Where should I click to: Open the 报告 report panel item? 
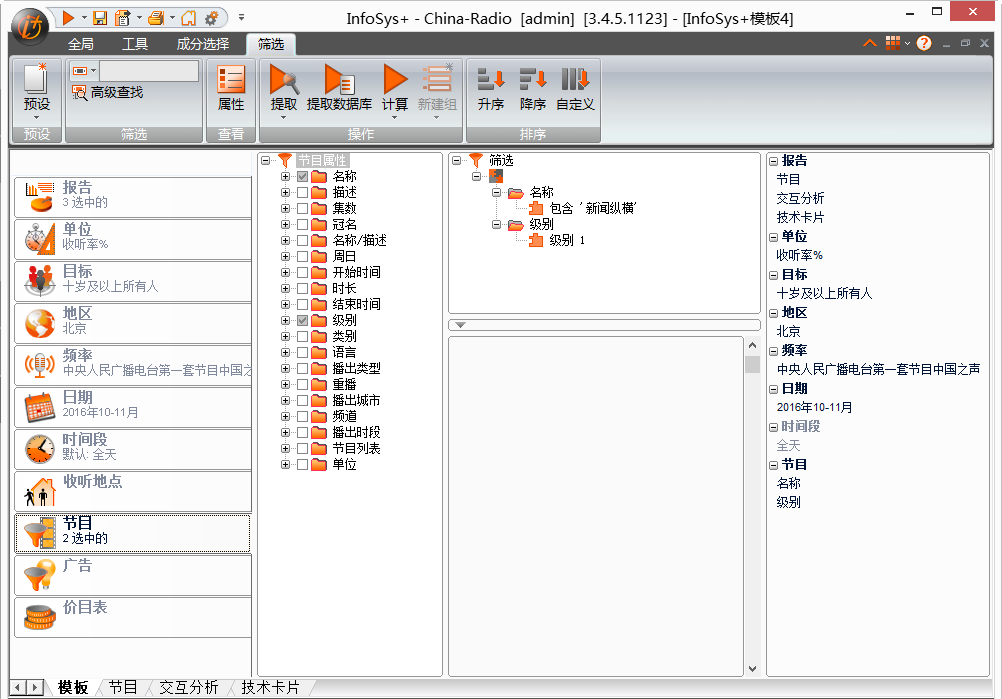pyautogui.click(x=132, y=197)
